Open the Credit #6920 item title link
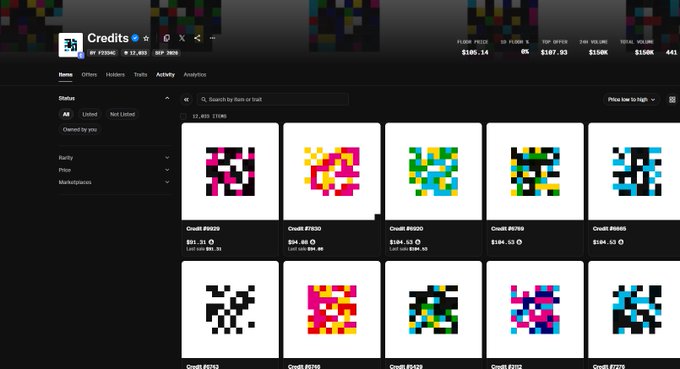The height and width of the screenshot is (369, 680). [x=406, y=229]
